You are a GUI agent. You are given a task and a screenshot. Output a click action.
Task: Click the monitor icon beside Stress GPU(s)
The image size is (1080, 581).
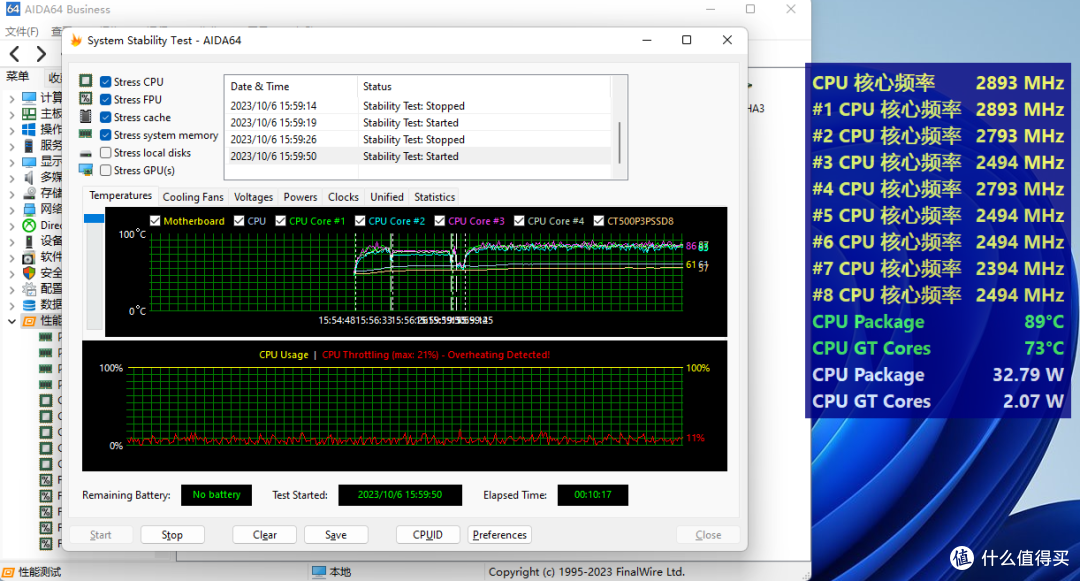click(x=85, y=170)
